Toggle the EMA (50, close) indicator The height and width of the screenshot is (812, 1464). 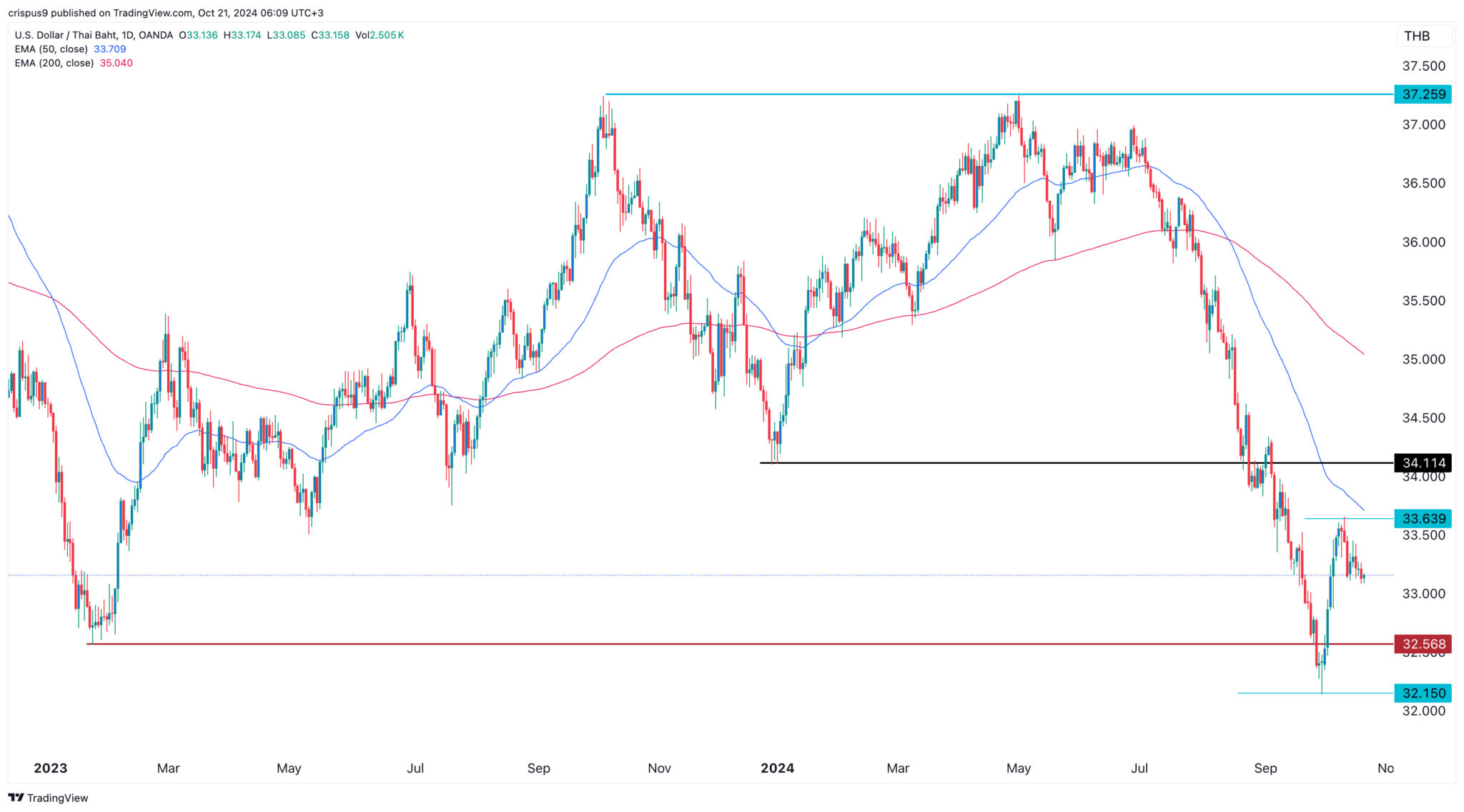[51, 49]
